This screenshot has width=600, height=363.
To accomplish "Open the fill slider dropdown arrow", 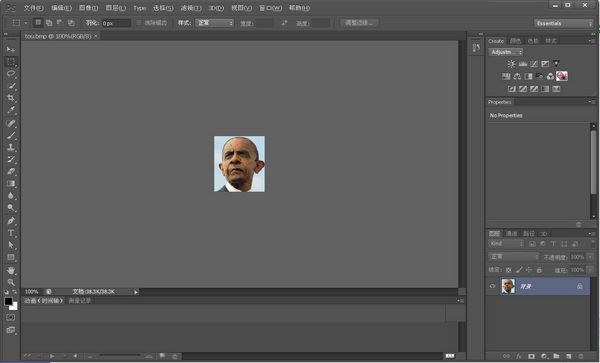I will (590, 270).
